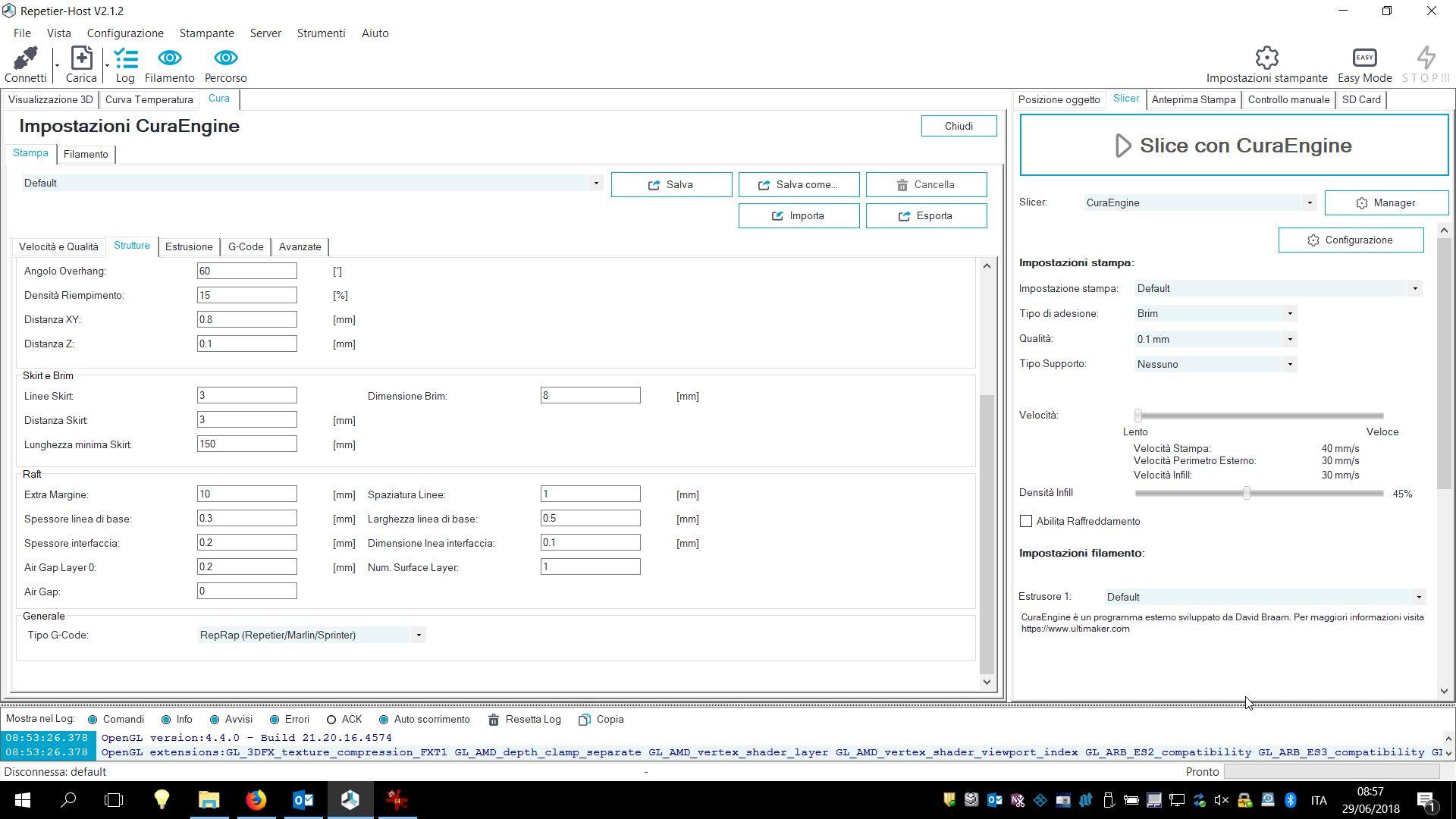This screenshot has height=819, width=1456.
Task: Open the Qualità dropdown
Action: tap(1289, 339)
